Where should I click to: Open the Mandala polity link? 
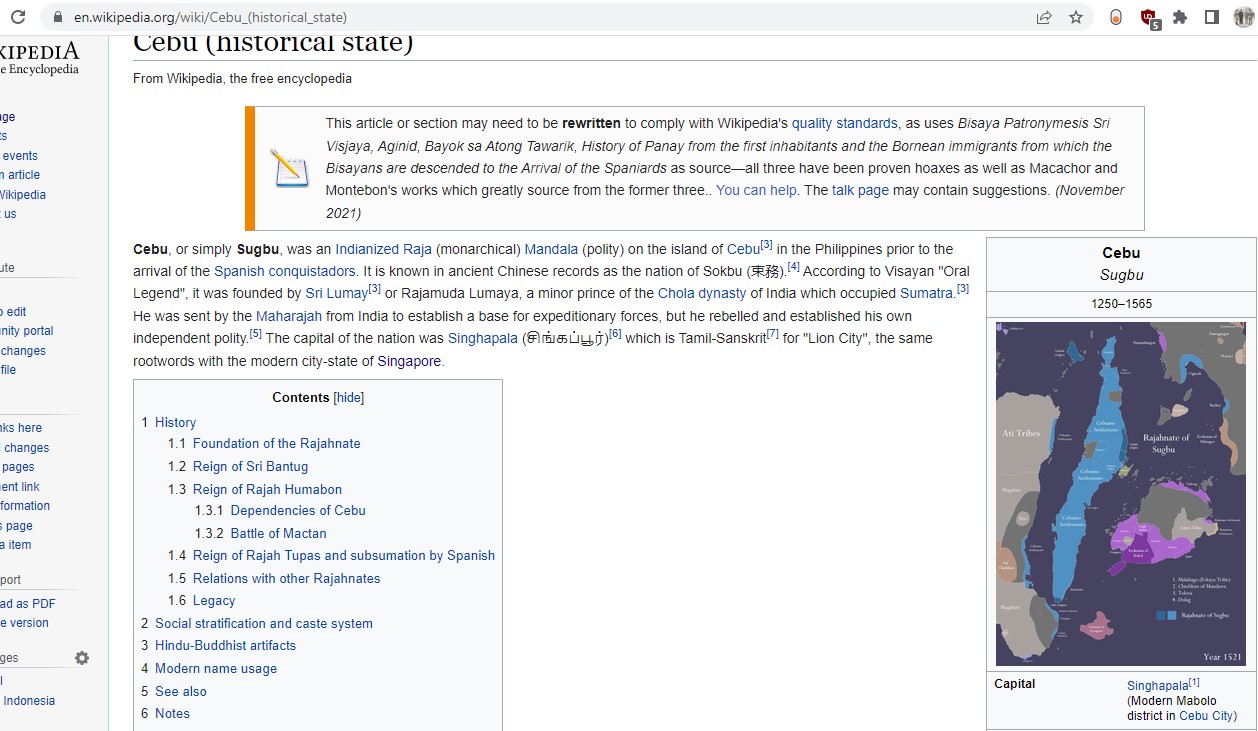click(551, 250)
